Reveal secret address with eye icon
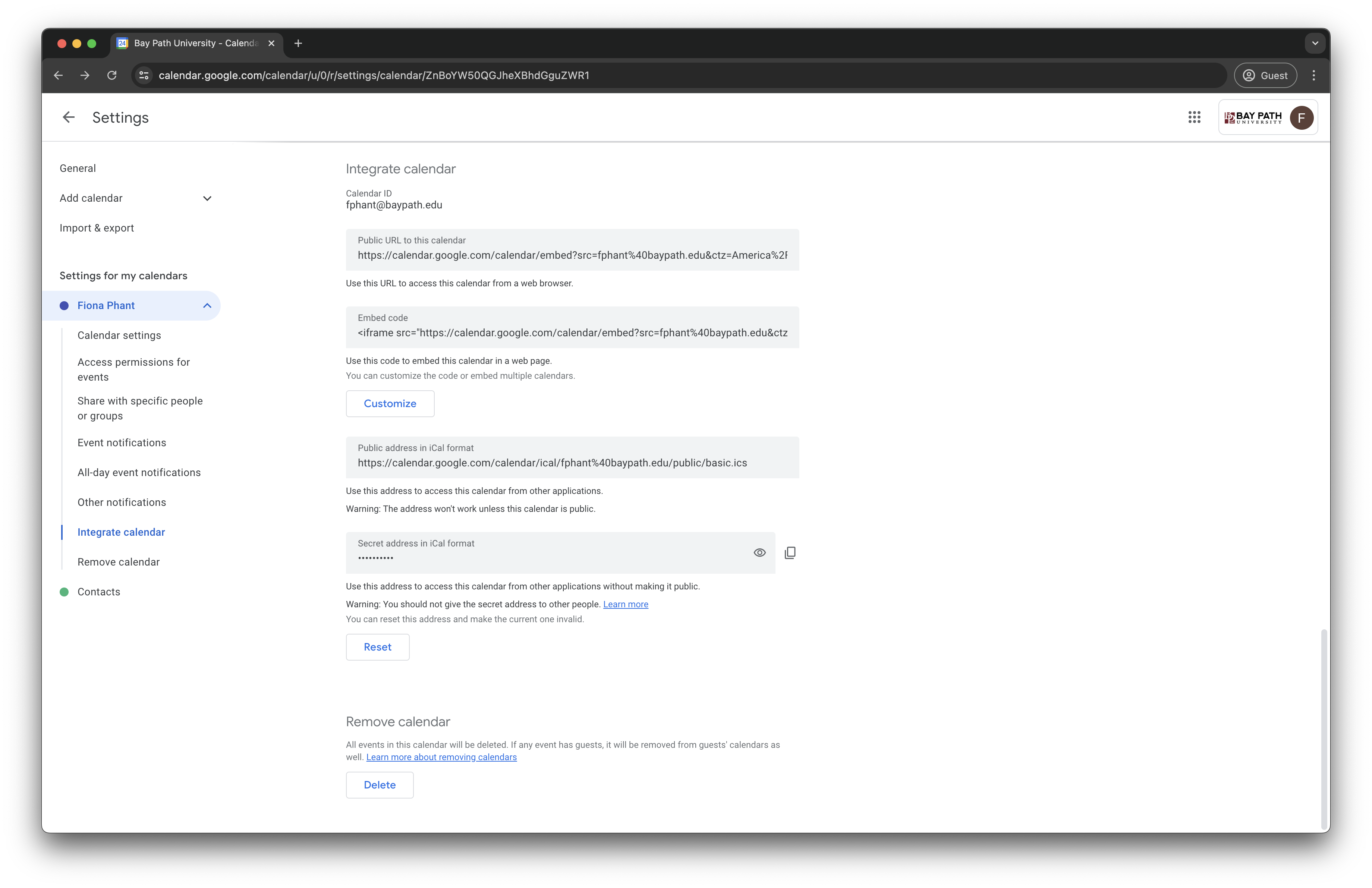 759,552
